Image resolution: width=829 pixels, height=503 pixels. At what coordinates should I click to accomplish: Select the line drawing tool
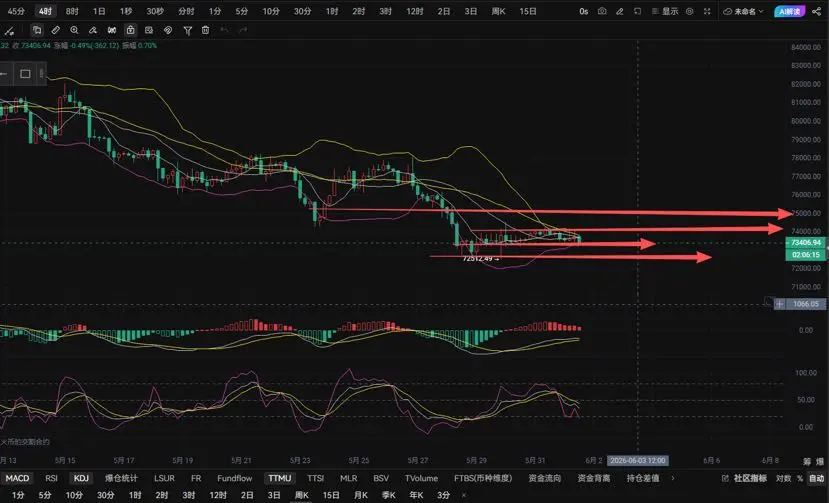pos(9,31)
